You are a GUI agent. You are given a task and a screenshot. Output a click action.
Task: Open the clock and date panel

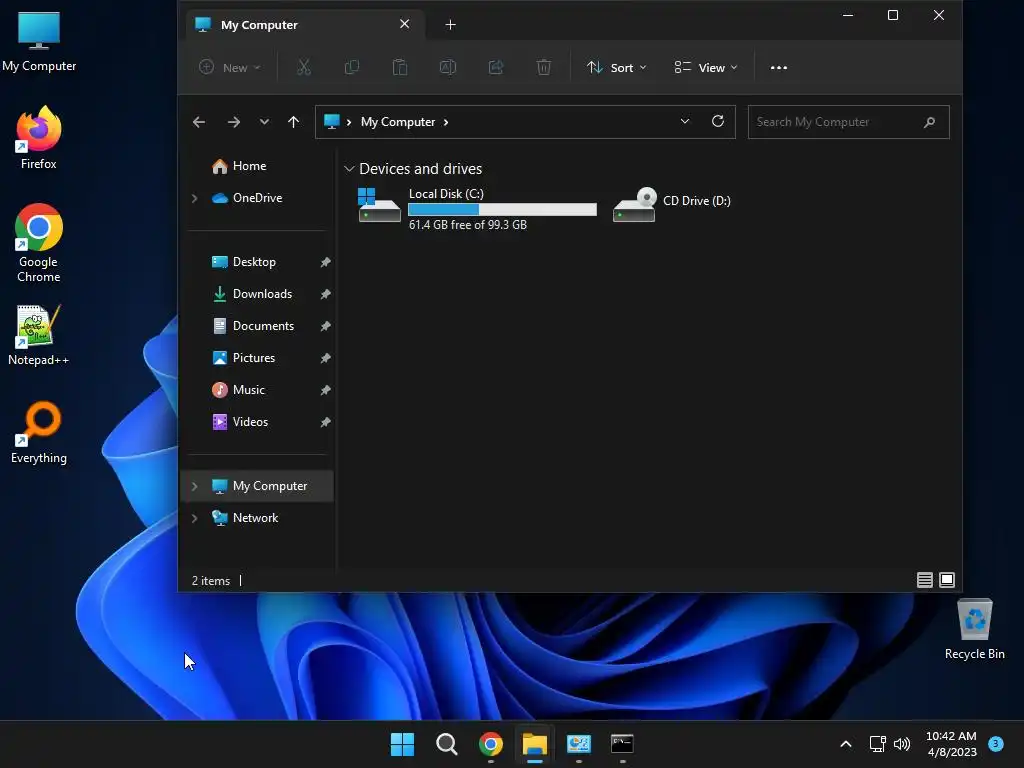(951, 744)
